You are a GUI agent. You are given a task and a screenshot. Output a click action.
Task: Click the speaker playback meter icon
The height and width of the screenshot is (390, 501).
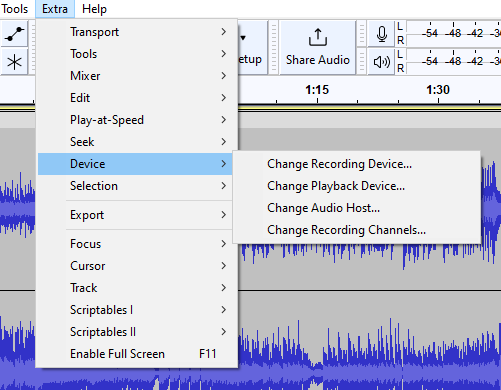tap(381, 62)
